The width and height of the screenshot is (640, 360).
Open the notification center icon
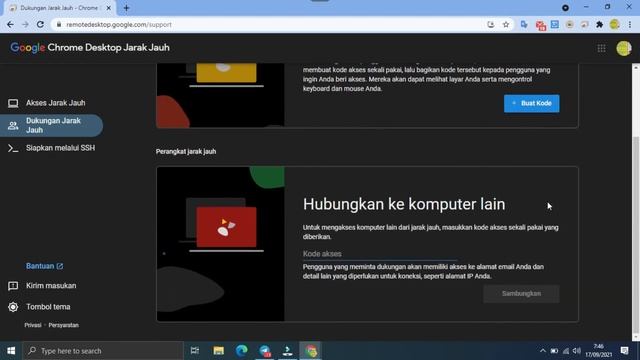point(624,351)
